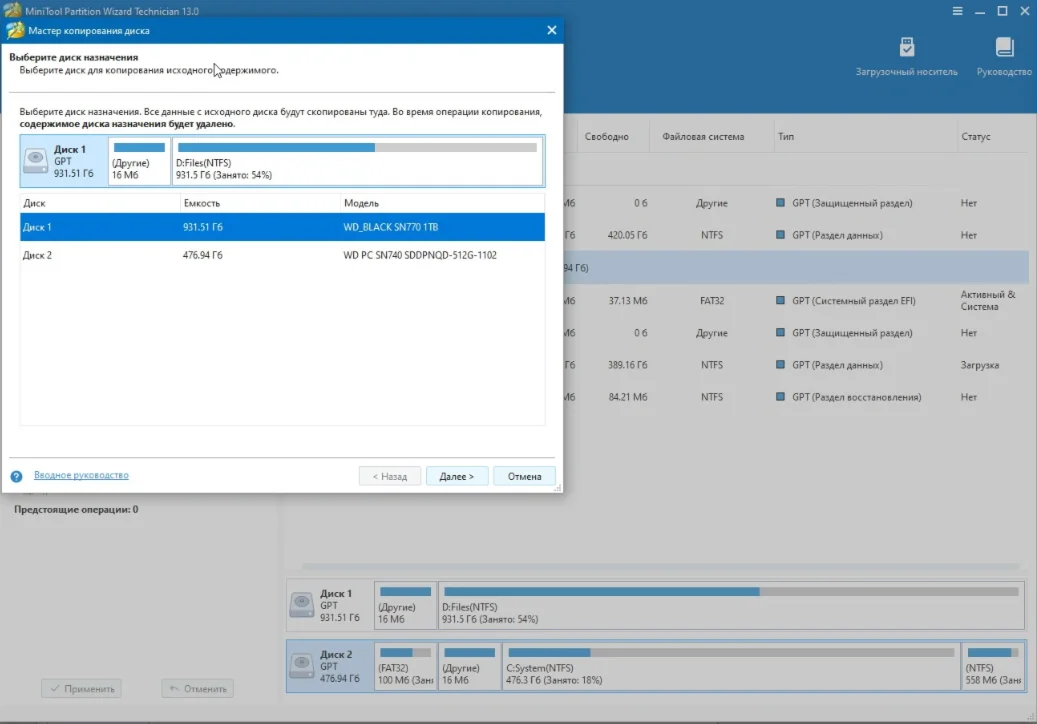Viewport: 1037px width, 724px height.
Task: Click the help question-mark icon in the wizard
Action: 15,476
